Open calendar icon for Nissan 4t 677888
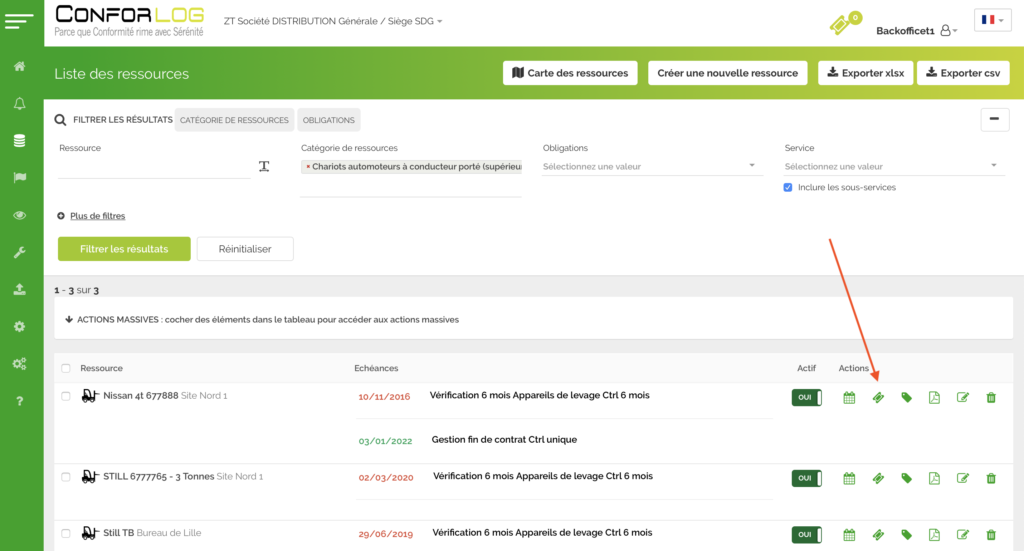The image size is (1024, 551). (849, 398)
